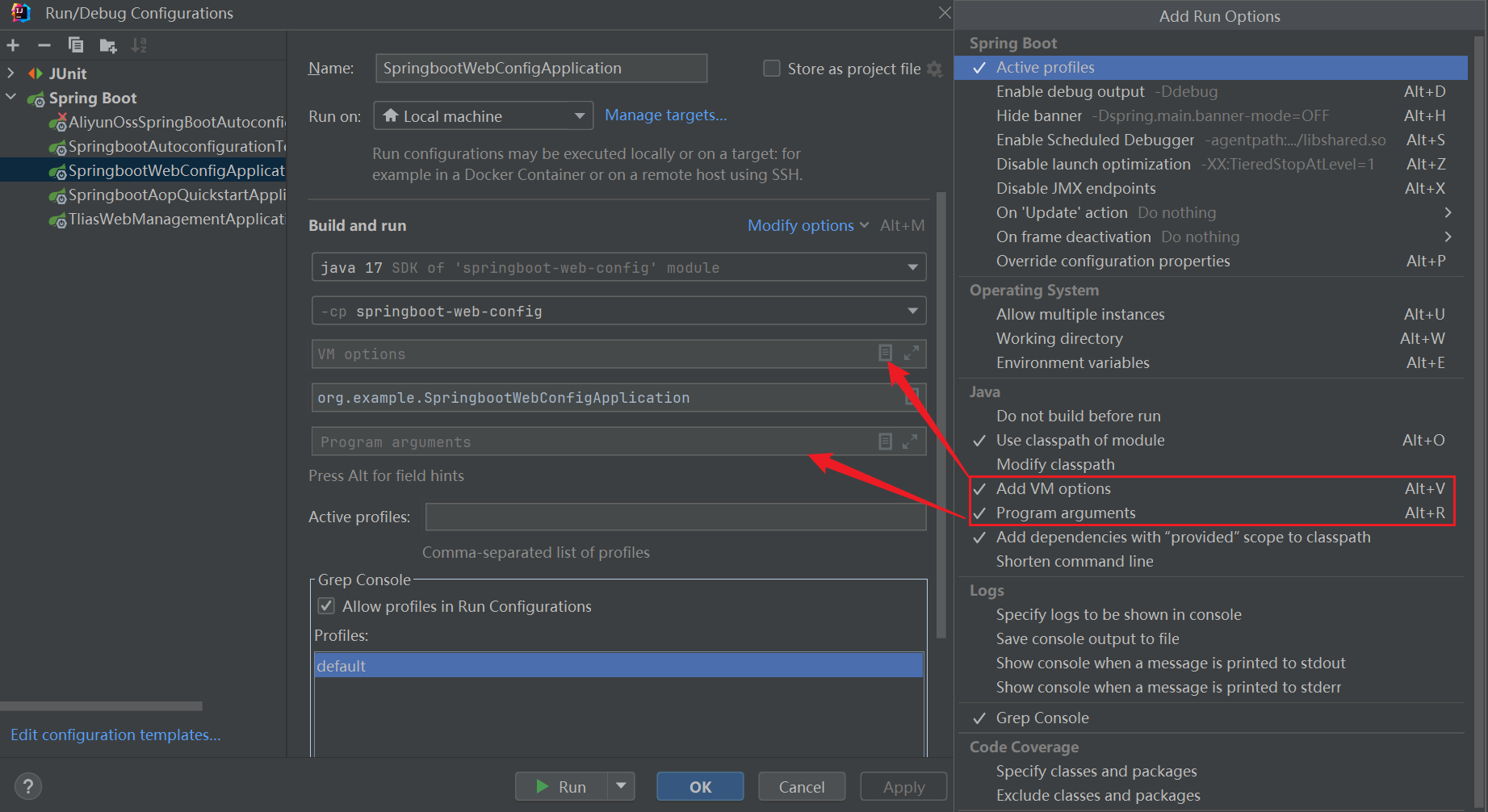This screenshot has width=1488, height=812.
Task: Enable Store as project file checkbox
Action: [x=772, y=69]
